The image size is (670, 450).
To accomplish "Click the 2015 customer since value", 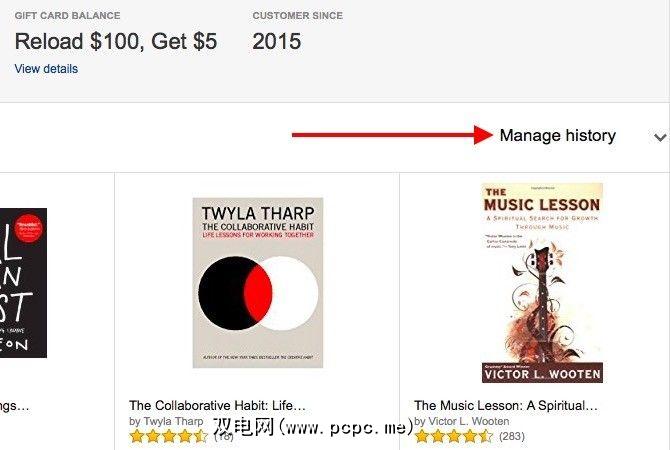I will (x=276, y=41).
